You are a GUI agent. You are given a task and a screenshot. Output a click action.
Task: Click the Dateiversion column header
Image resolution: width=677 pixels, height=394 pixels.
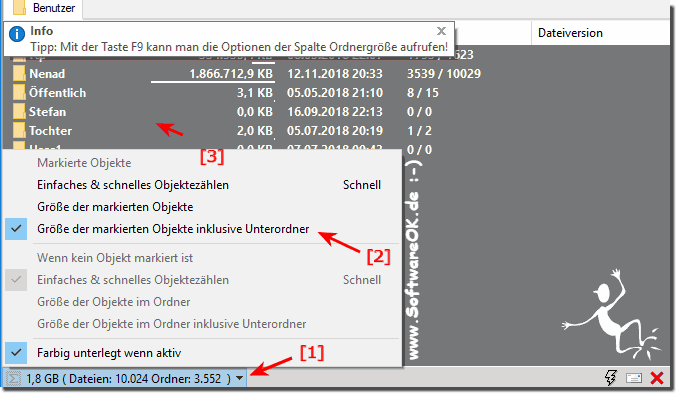pos(570,33)
